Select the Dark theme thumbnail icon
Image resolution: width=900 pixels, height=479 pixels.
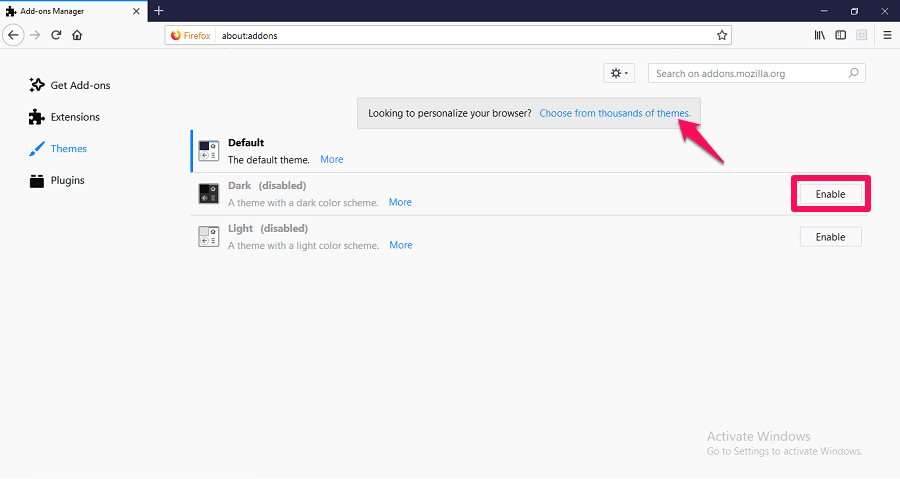[x=208, y=194]
